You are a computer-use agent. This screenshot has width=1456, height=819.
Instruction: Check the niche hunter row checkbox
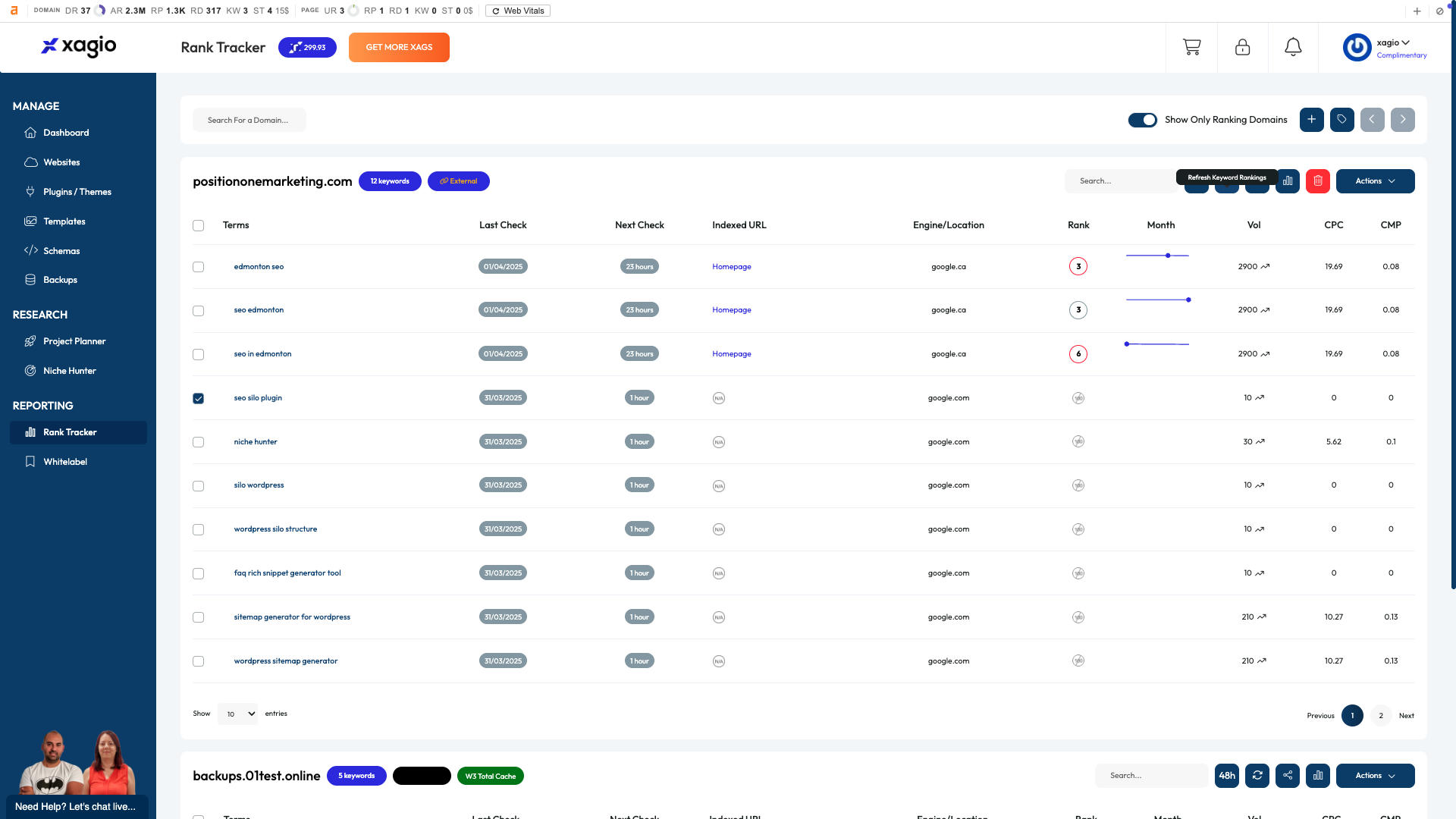pos(198,442)
